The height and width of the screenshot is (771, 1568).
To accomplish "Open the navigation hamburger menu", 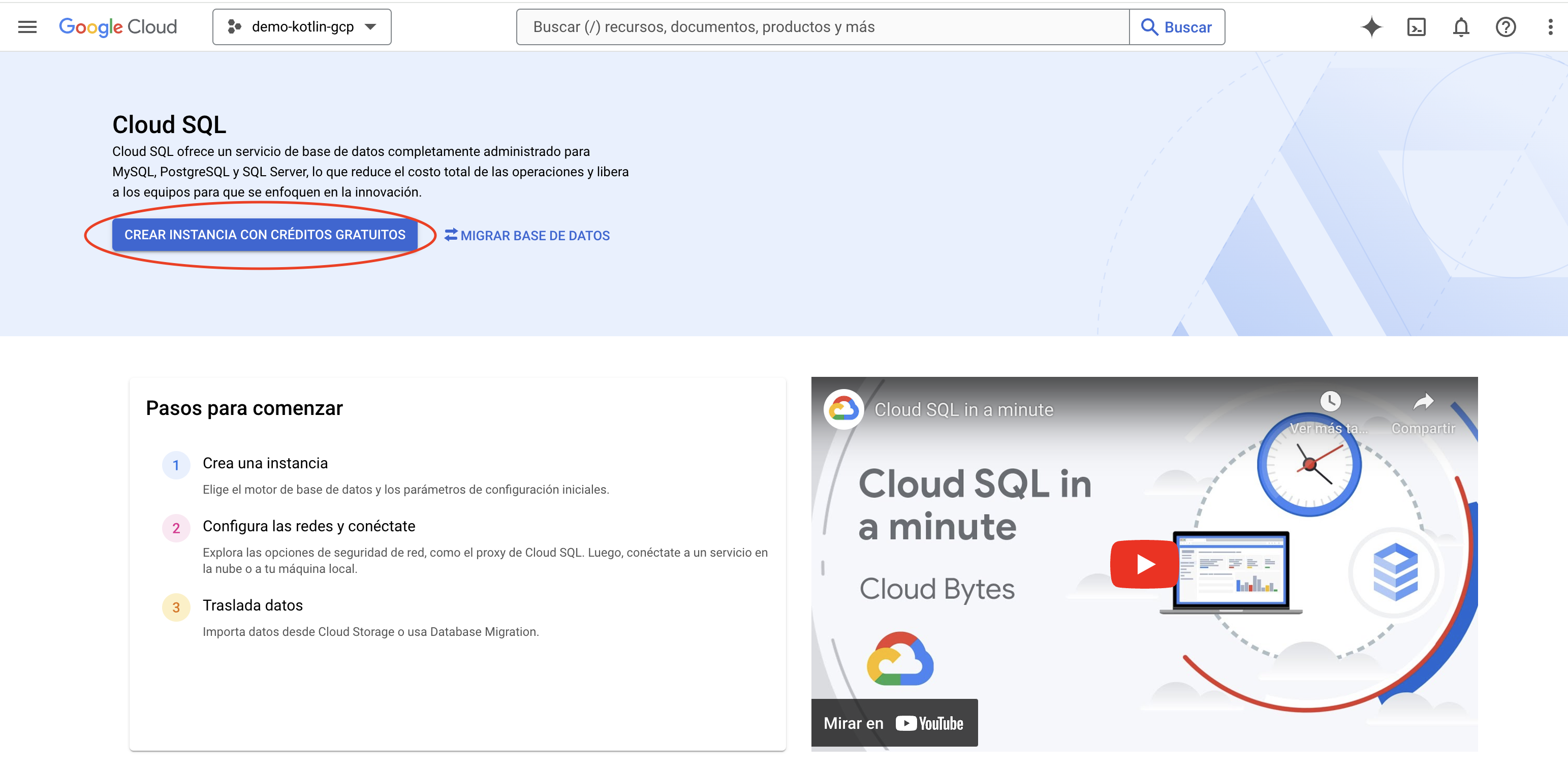I will pyautogui.click(x=27, y=26).
